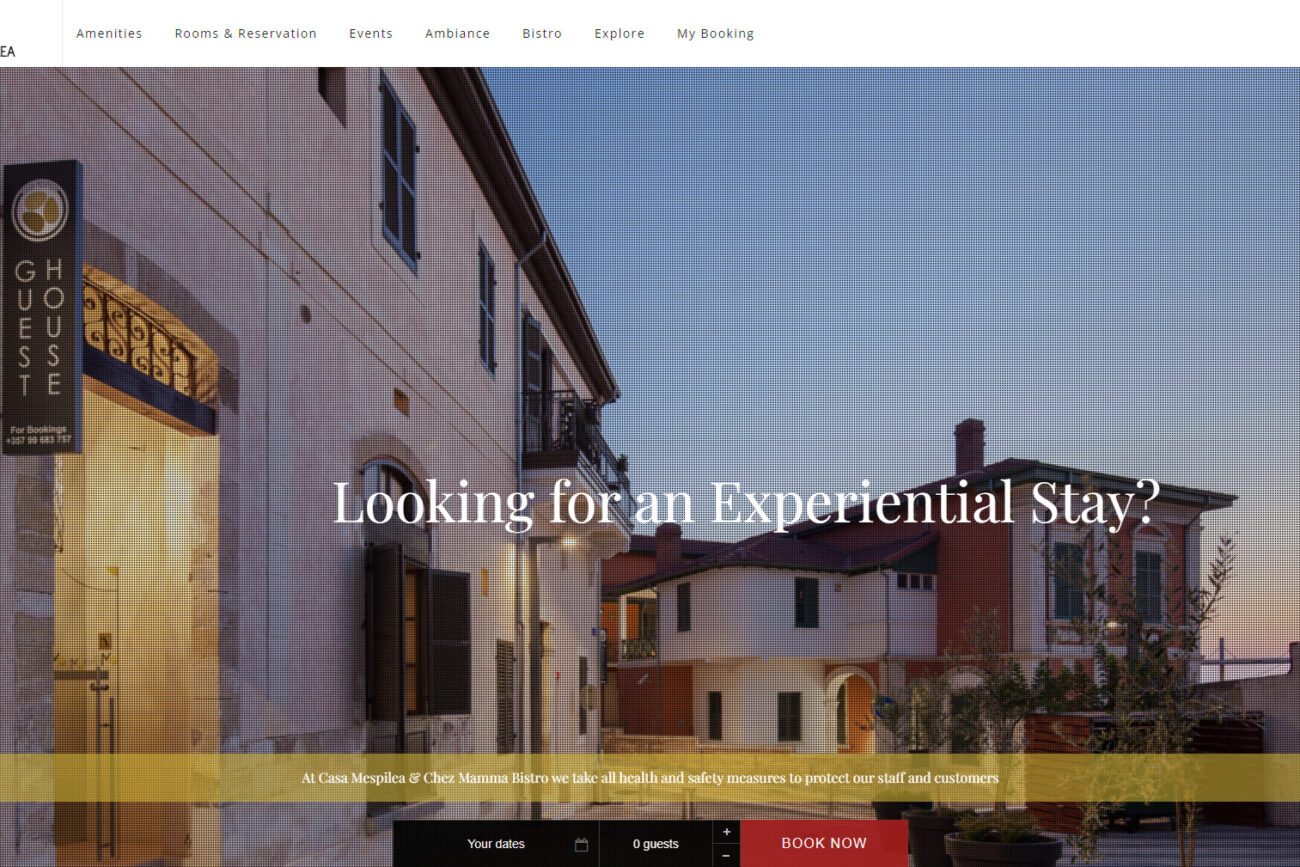Click the 'Looking for an Experiential Stay?' heading

(746, 502)
